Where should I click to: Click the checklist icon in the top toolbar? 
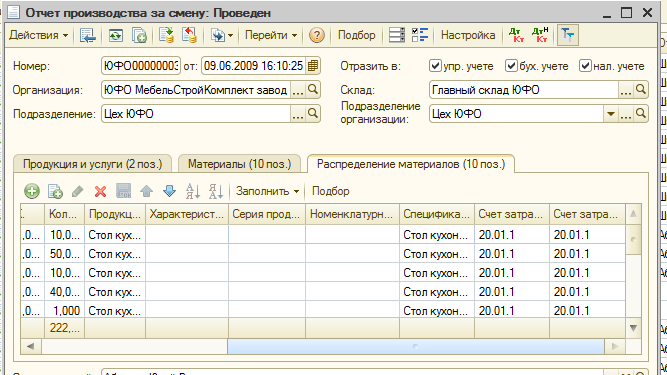[x=420, y=35]
